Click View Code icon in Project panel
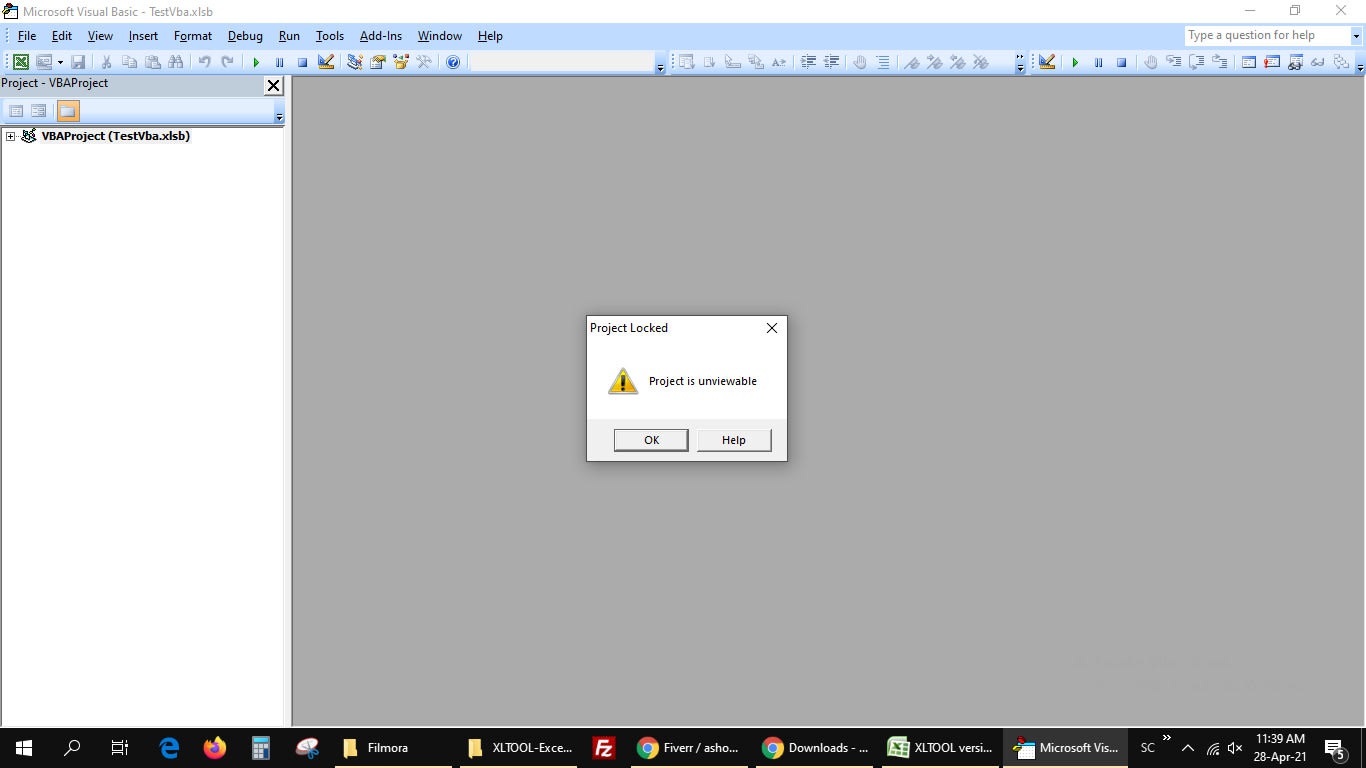This screenshot has height=768, width=1366. coord(16,111)
